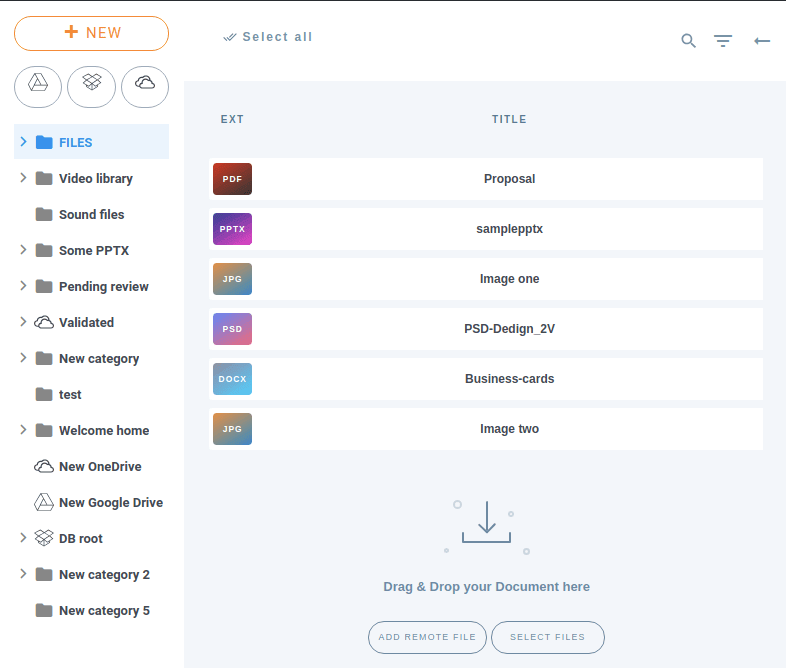This screenshot has width=786, height=668.
Task: Sort by the TITLE column header
Action: [509, 119]
